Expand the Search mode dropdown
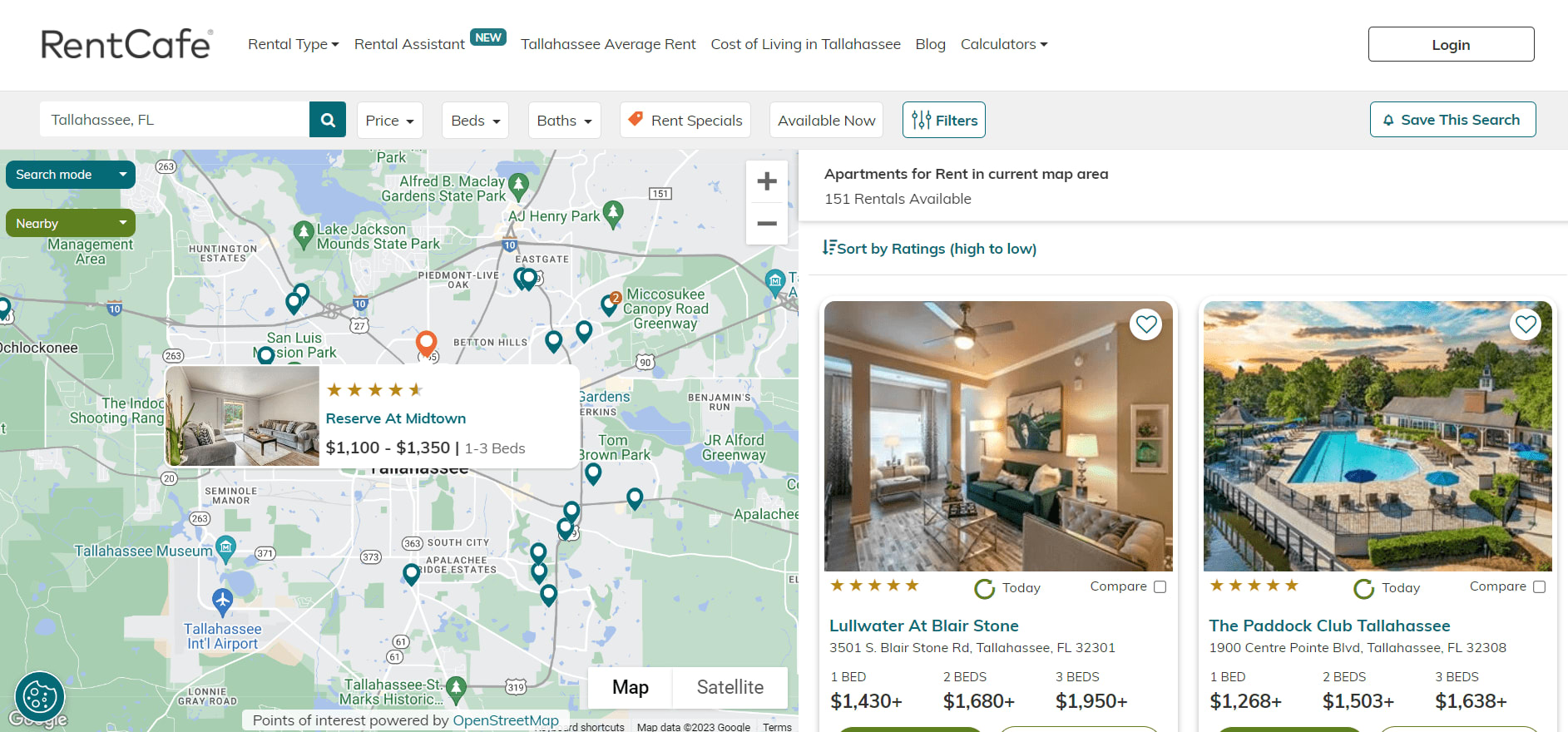 pos(71,175)
